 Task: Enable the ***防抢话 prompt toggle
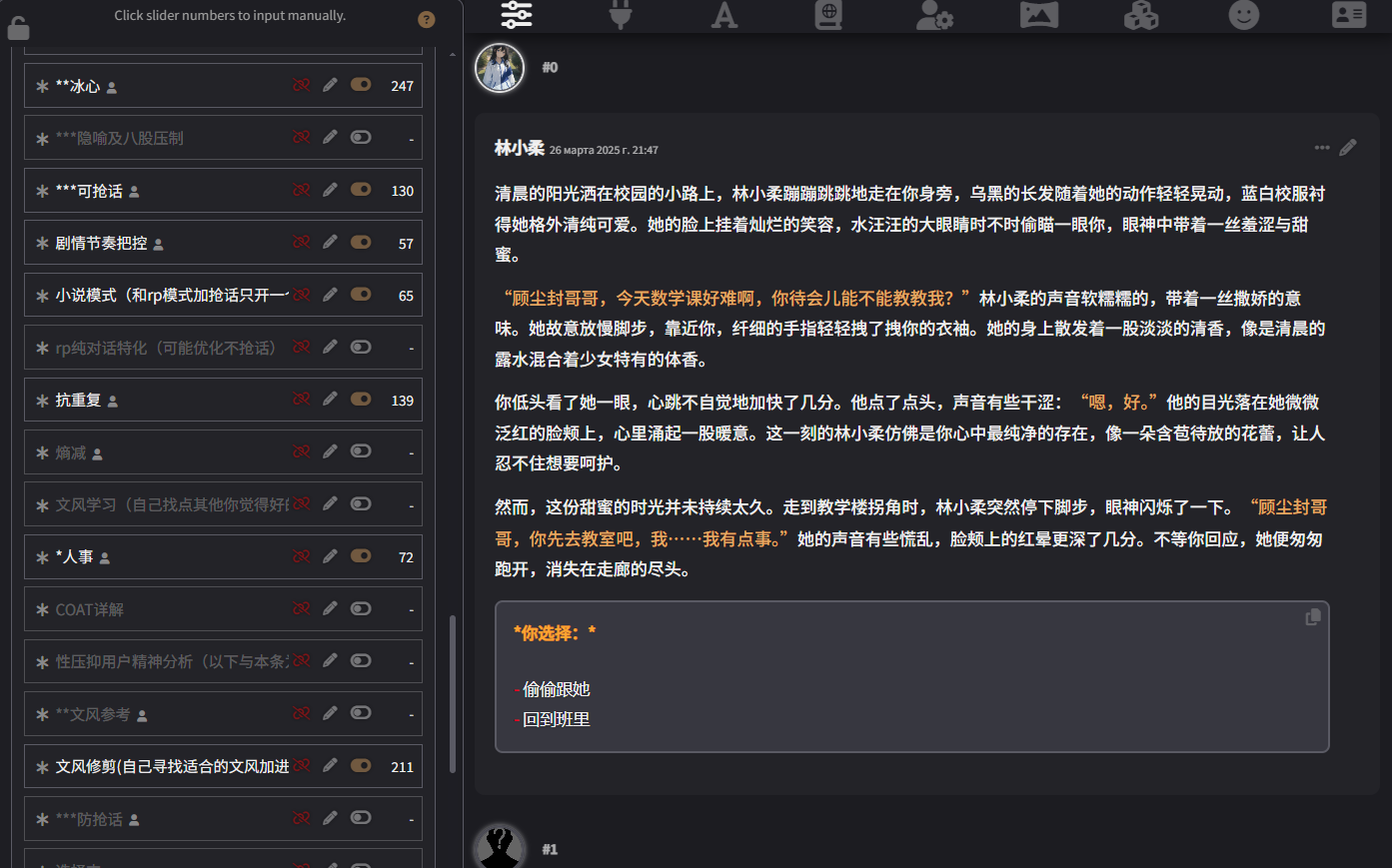[x=361, y=818]
